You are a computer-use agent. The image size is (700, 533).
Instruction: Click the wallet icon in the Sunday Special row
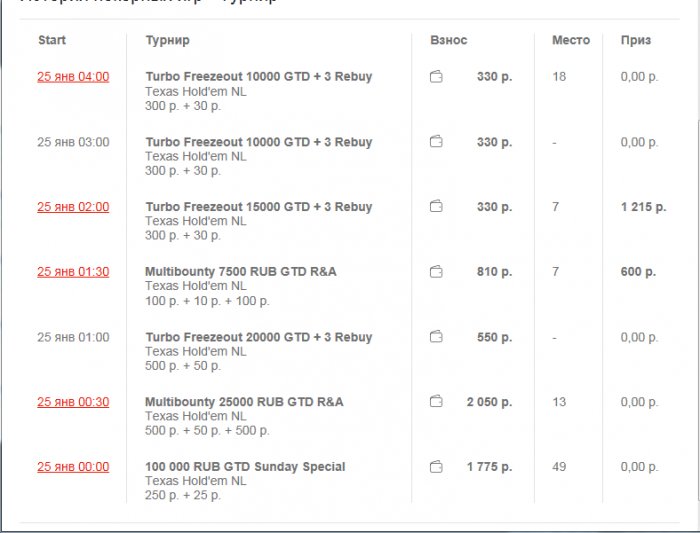pyautogui.click(x=436, y=467)
